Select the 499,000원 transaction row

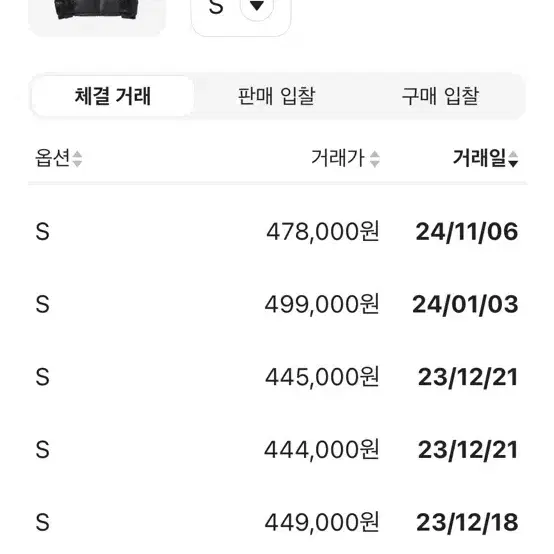click(277, 304)
